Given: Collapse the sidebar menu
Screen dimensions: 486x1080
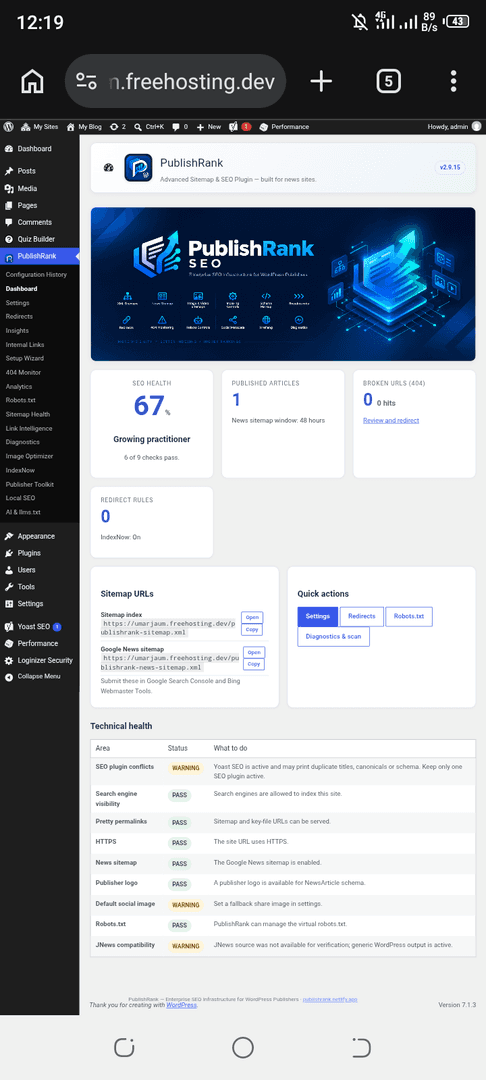Looking at the screenshot, I should [39, 676].
